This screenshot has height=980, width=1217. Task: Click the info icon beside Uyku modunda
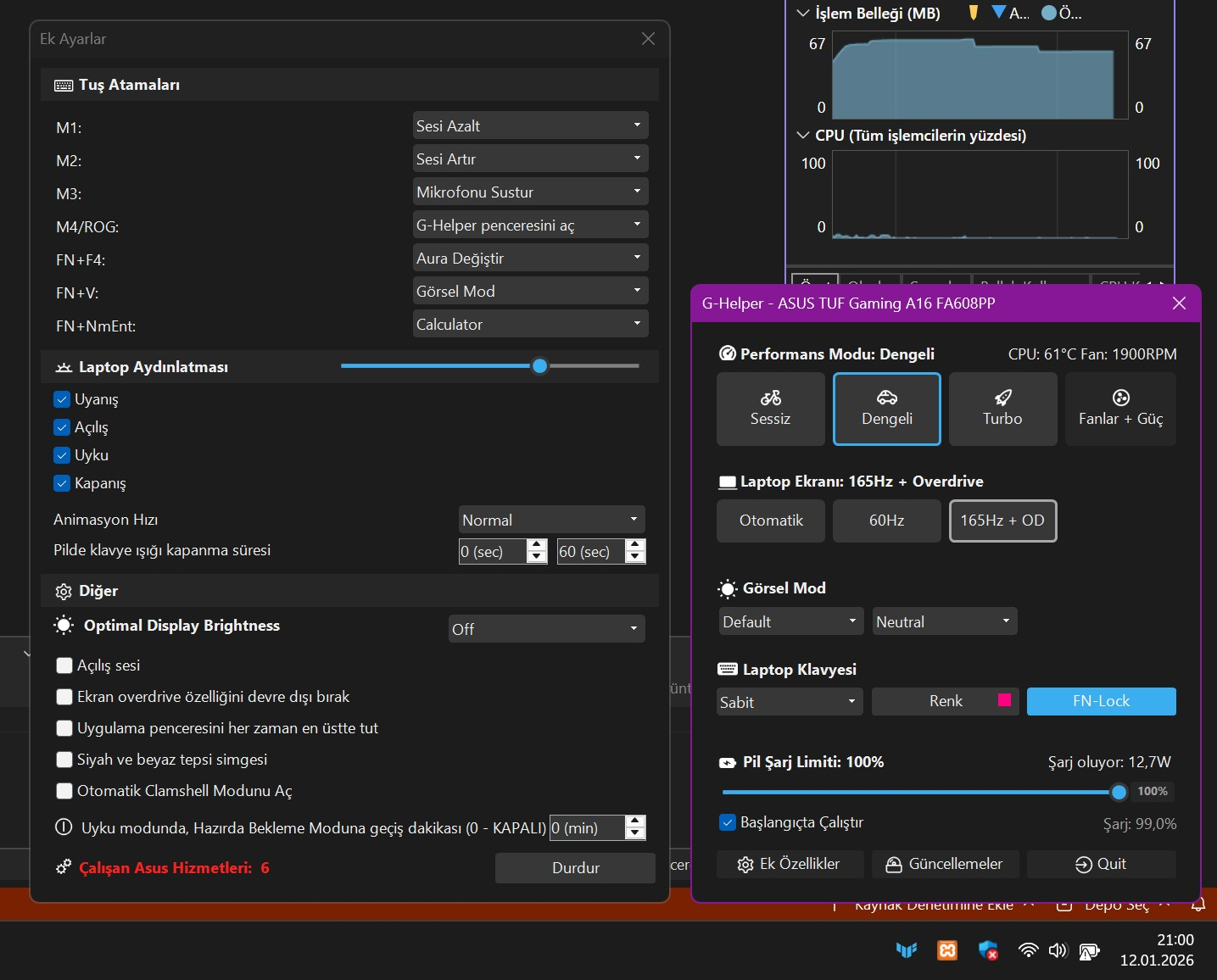tap(64, 827)
